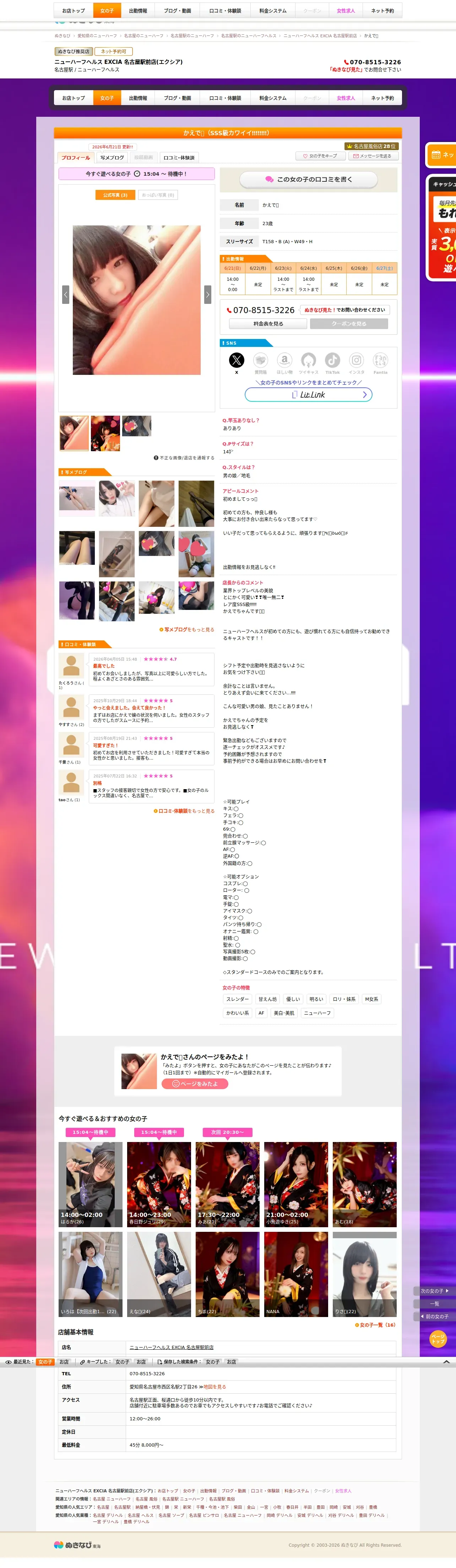Click the shop name link in 店舗基本情報

172,1347
